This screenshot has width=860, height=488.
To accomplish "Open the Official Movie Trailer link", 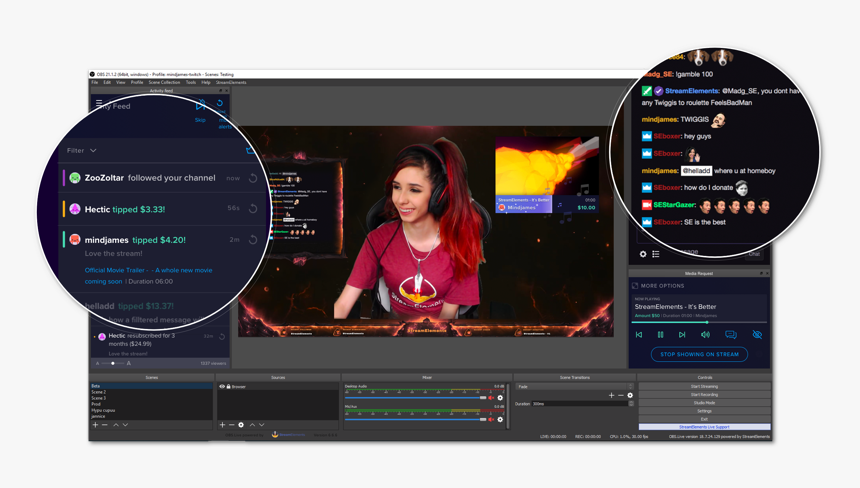I will point(149,276).
